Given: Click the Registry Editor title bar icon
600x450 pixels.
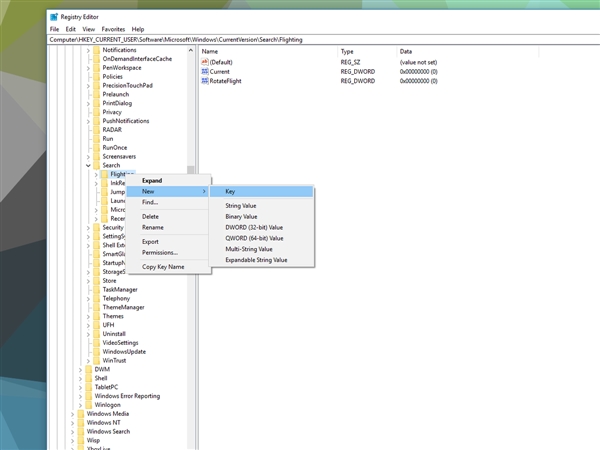Looking at the screenshot, I should tap(54, 17).
